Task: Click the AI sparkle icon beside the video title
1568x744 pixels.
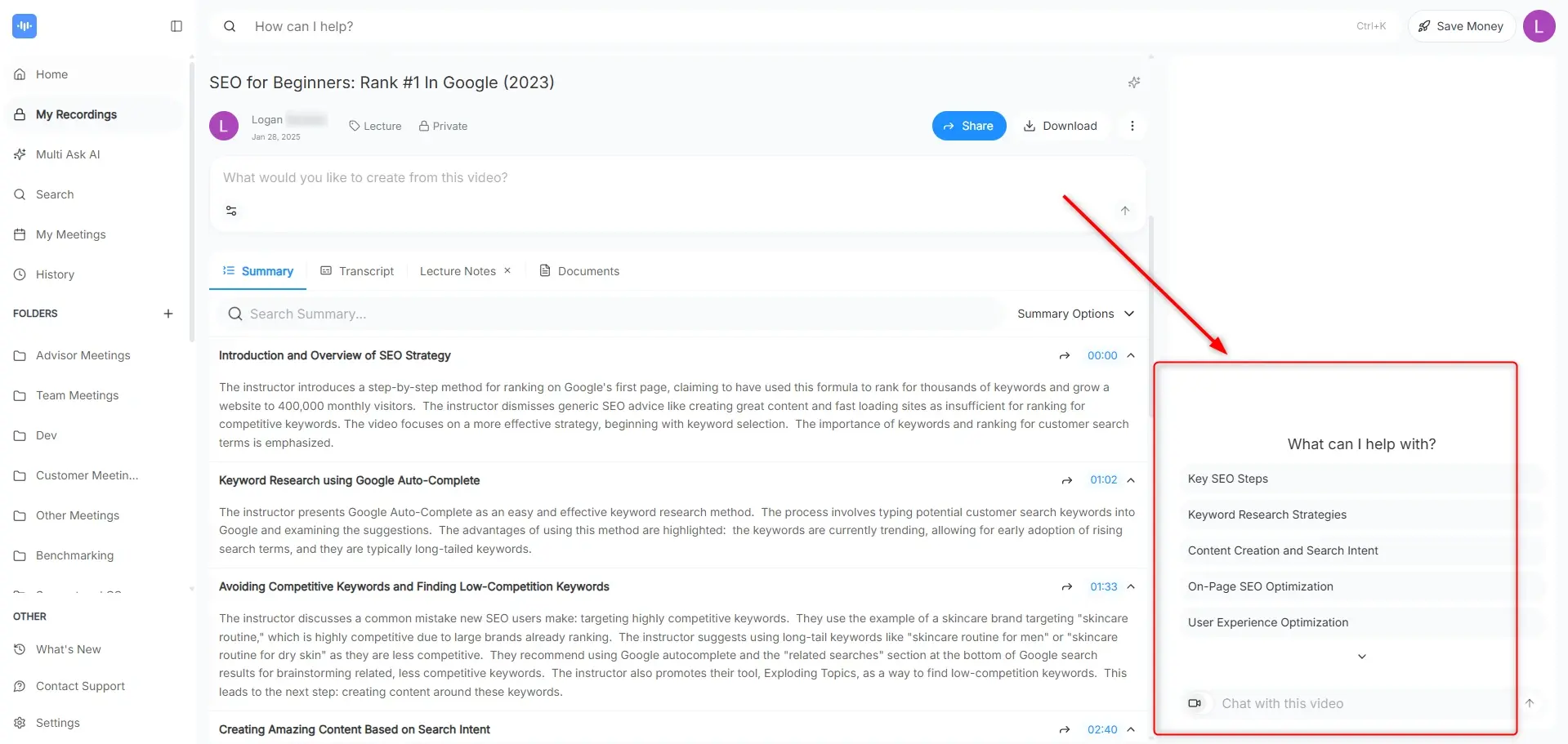Action: click(x=1133, y=82)
